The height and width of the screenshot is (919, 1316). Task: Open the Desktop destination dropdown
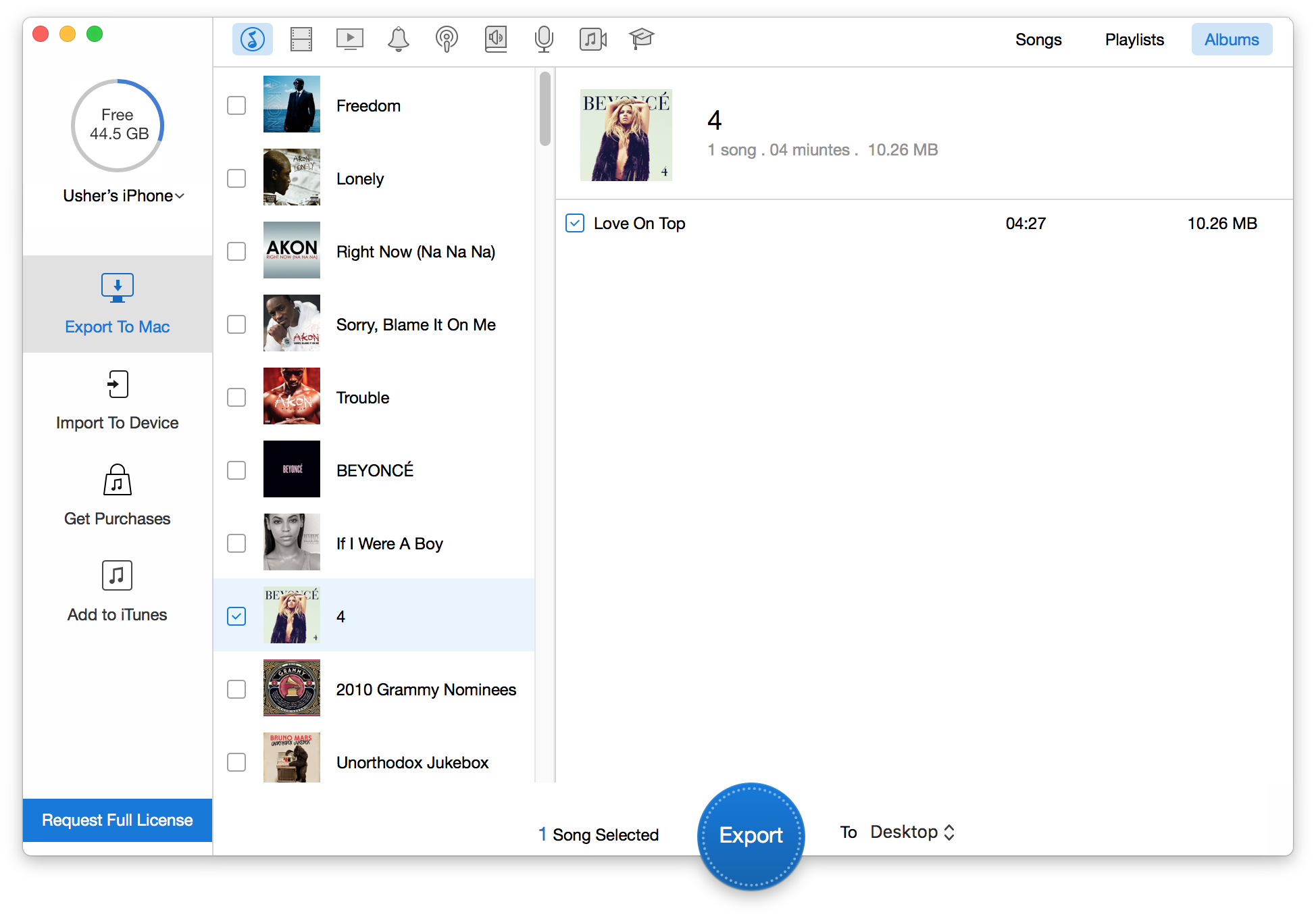pyautogui.click(x=912, y=832)
